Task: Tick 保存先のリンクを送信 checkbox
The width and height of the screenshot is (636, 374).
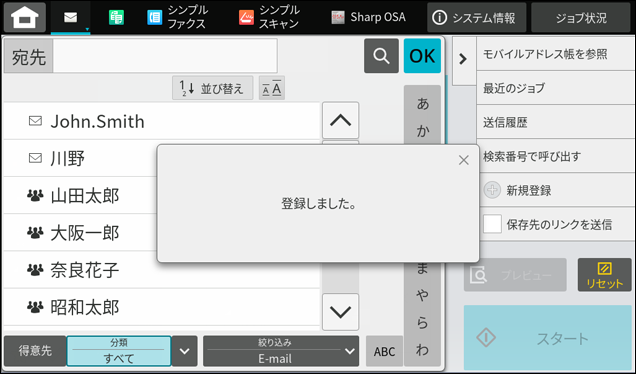Action: 492,224
